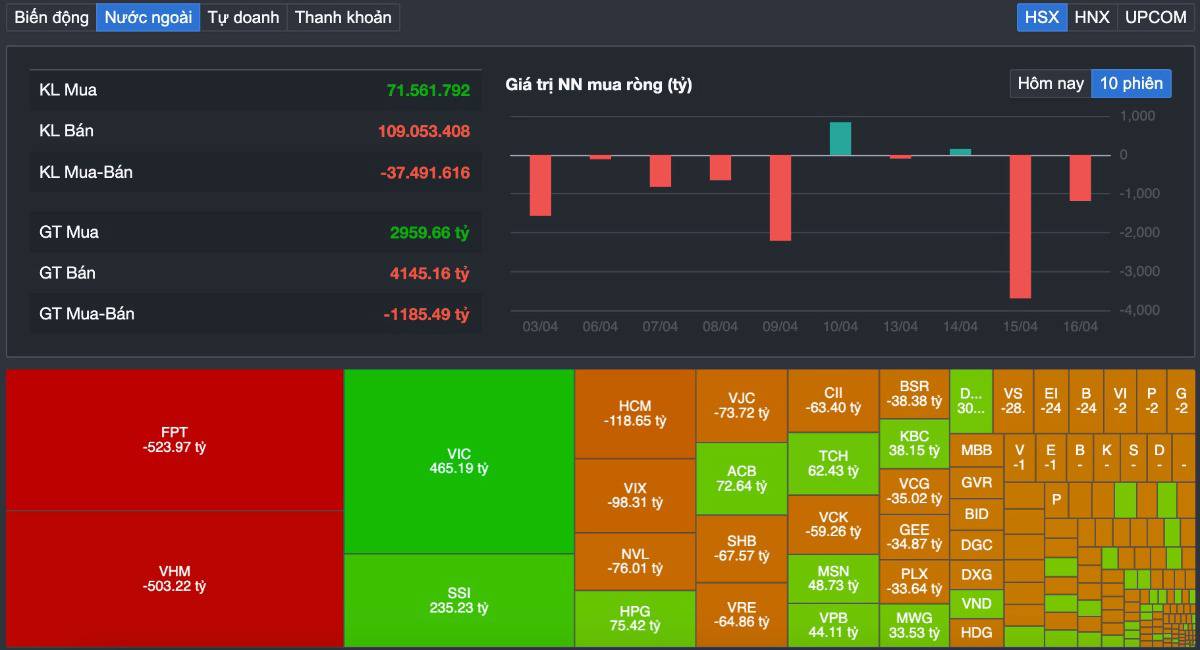Select the HSX exchange toggle
The width and height of the screenshot is (1200, 650).
(x=1041, y=17)
